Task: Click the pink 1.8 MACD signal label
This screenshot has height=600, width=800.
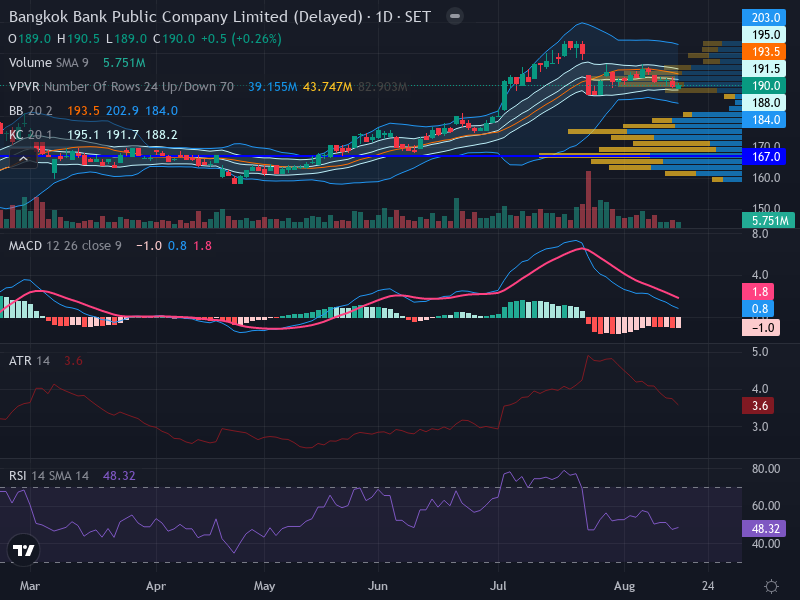Action: [760, 291]
